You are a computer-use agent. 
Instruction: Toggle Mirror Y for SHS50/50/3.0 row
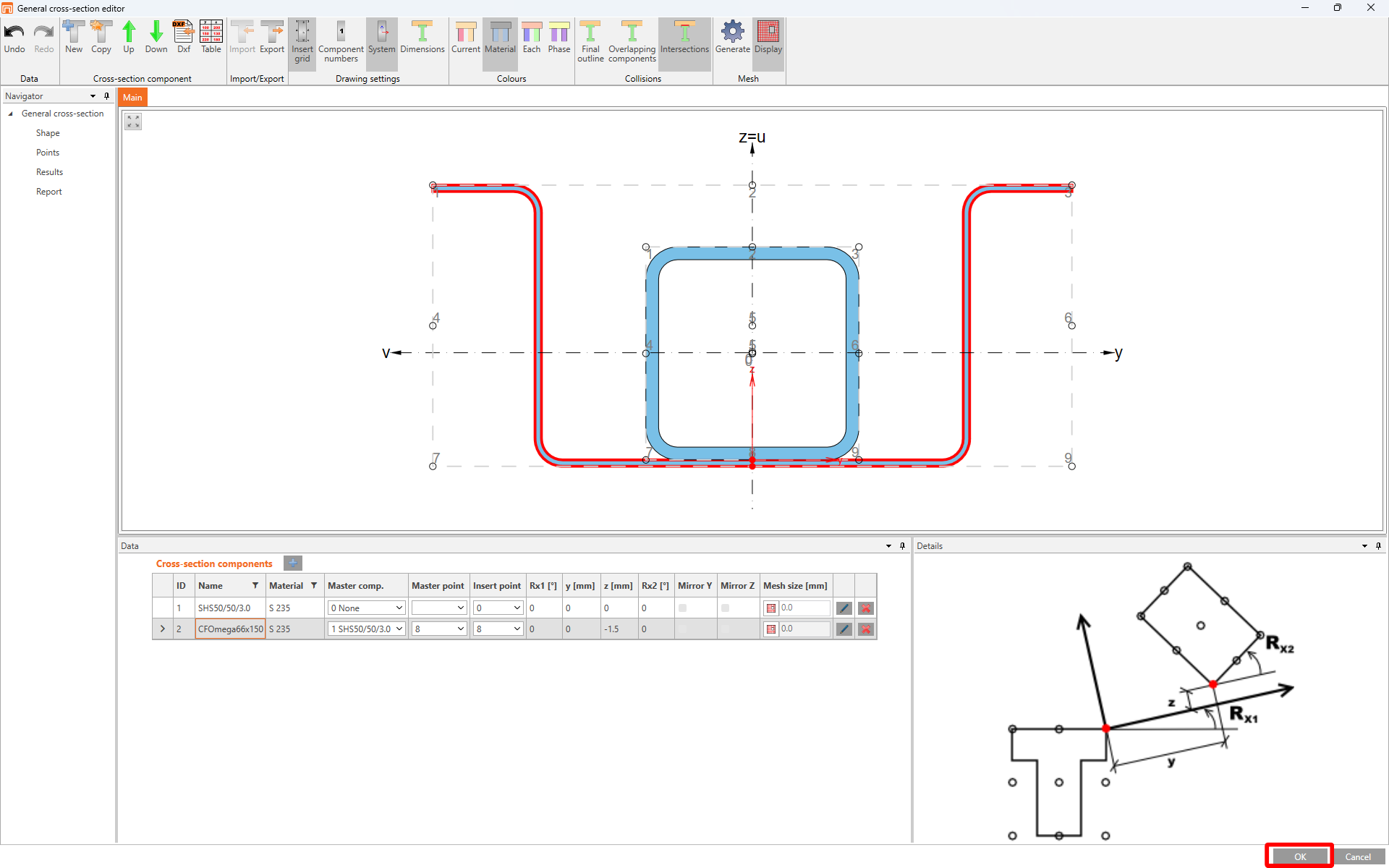(682, 608)
